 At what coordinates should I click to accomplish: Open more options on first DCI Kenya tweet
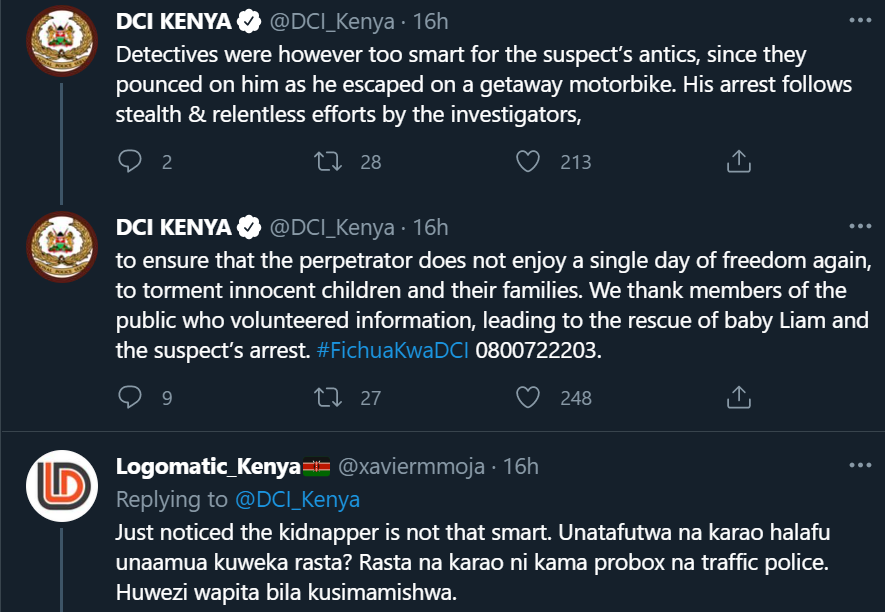pos(860,20)
